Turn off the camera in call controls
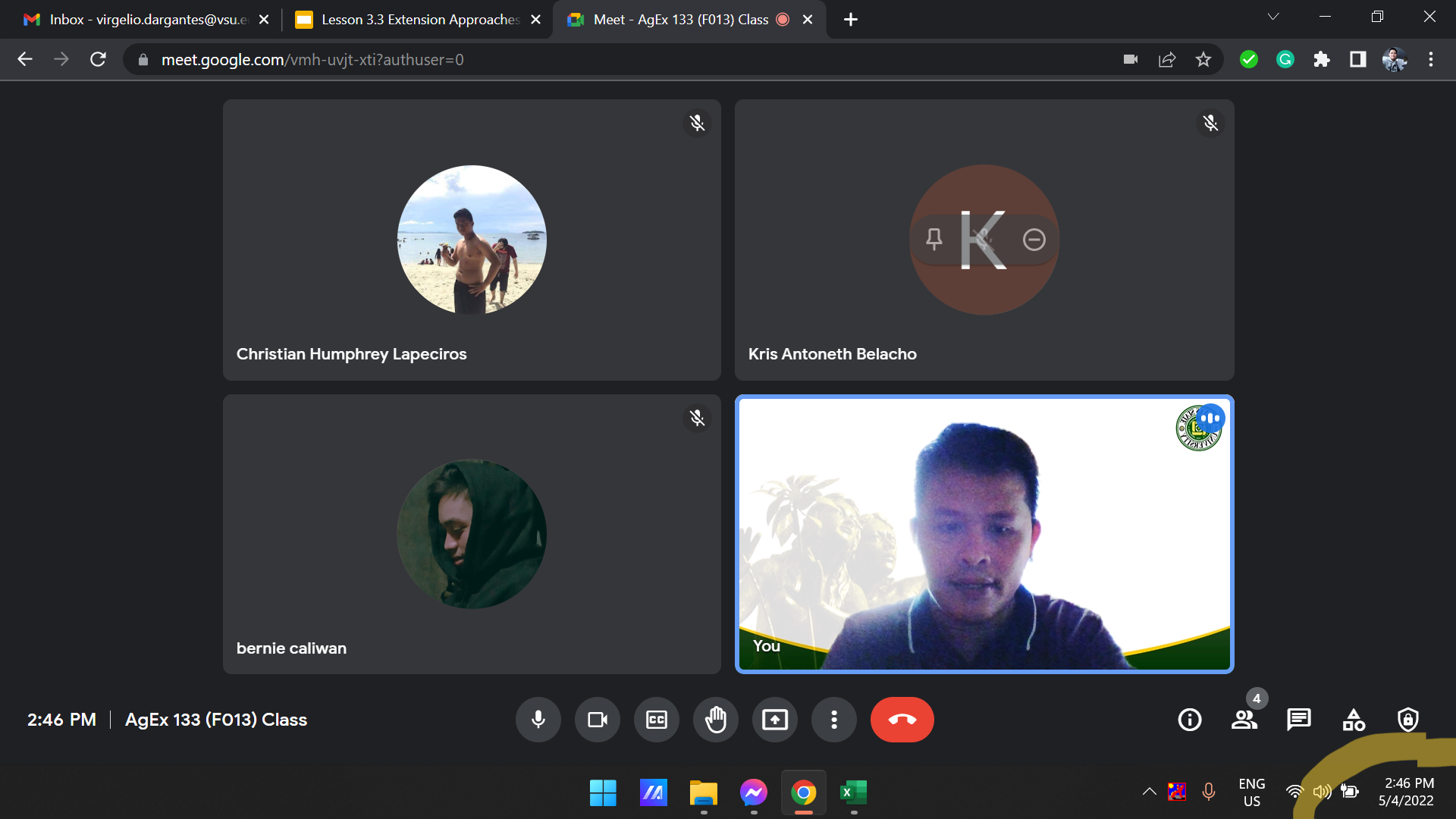Viewport: 1456px width, 819px height. pyautogui.click(x=597, y=719)
